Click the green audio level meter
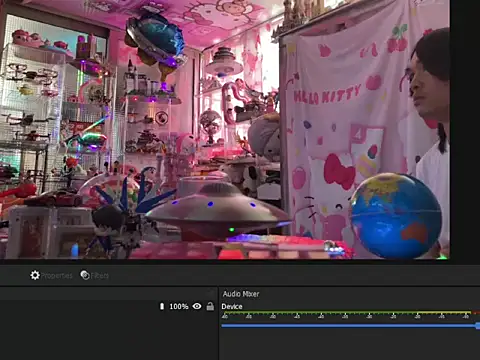This screenshot has height=360, width=480. tap(347, 313)
